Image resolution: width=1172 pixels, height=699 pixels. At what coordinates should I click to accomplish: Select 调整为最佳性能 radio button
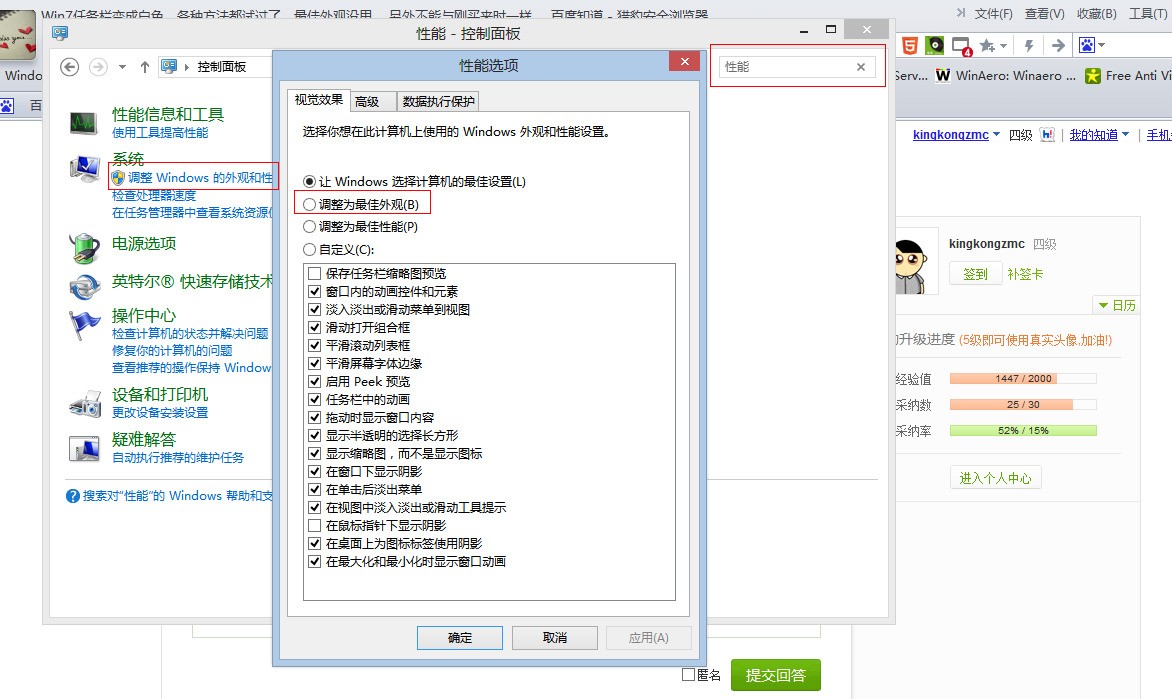[309, 227]
